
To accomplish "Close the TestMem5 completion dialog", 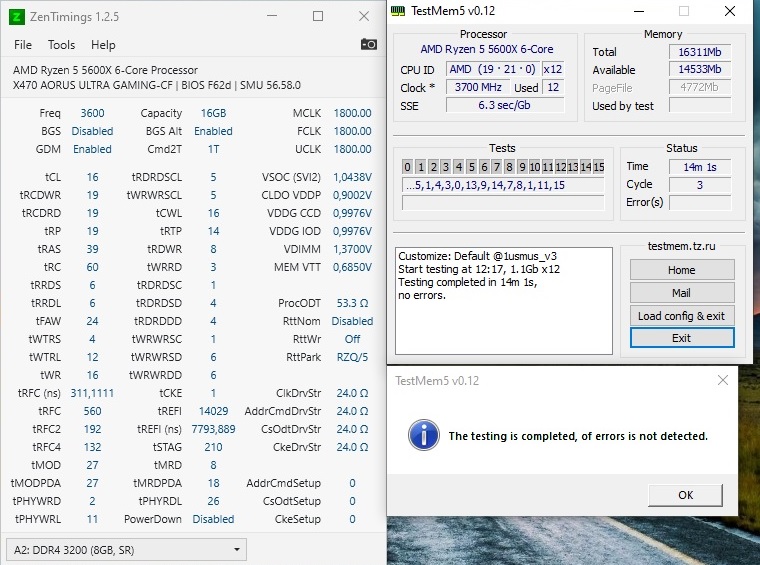I will pos(723,380).
